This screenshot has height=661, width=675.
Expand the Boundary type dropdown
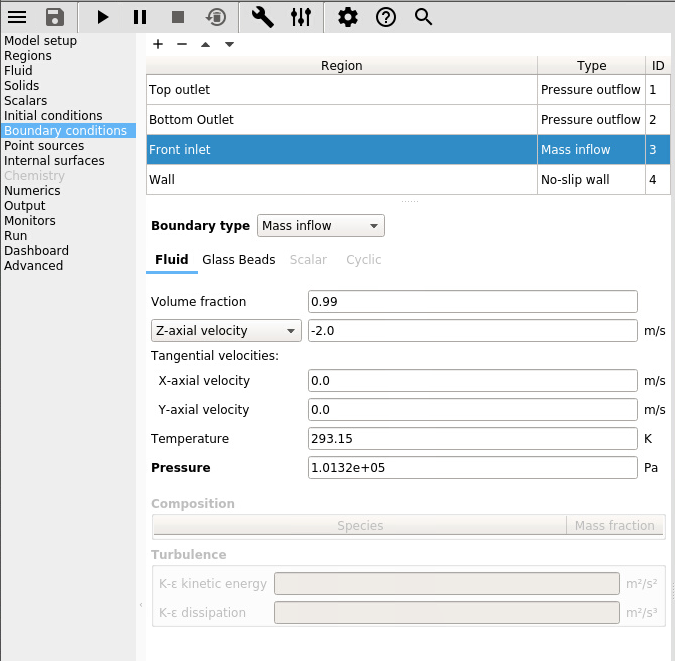[320, 226]
